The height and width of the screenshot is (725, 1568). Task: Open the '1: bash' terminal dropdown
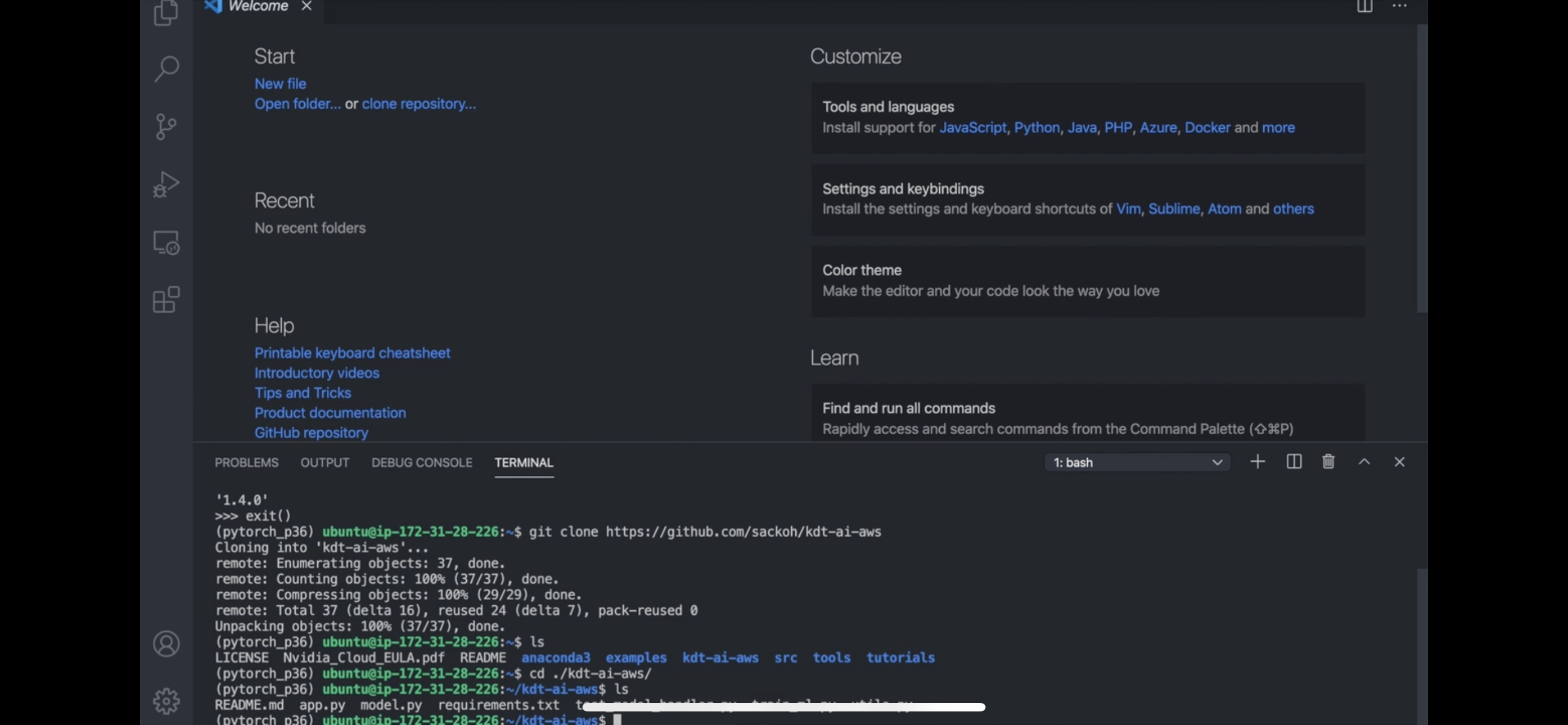pyautogui.click(x=1137, y=462)
